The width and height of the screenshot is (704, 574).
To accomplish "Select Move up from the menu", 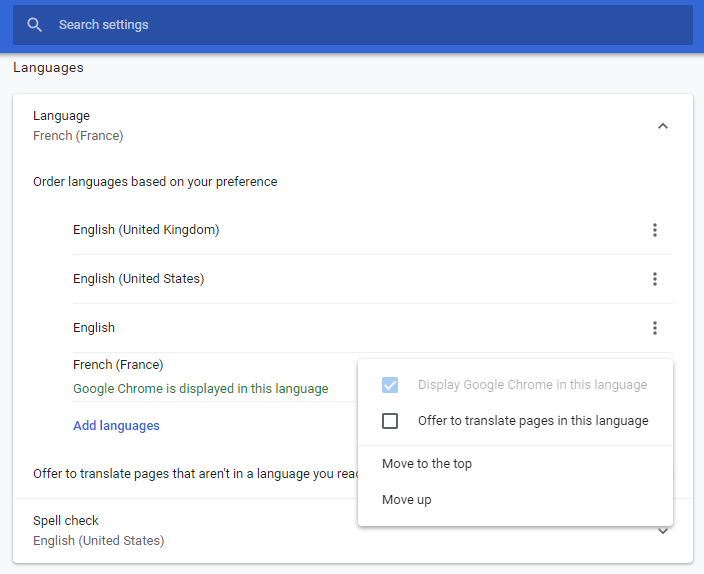I will click(x=407, y=500).
